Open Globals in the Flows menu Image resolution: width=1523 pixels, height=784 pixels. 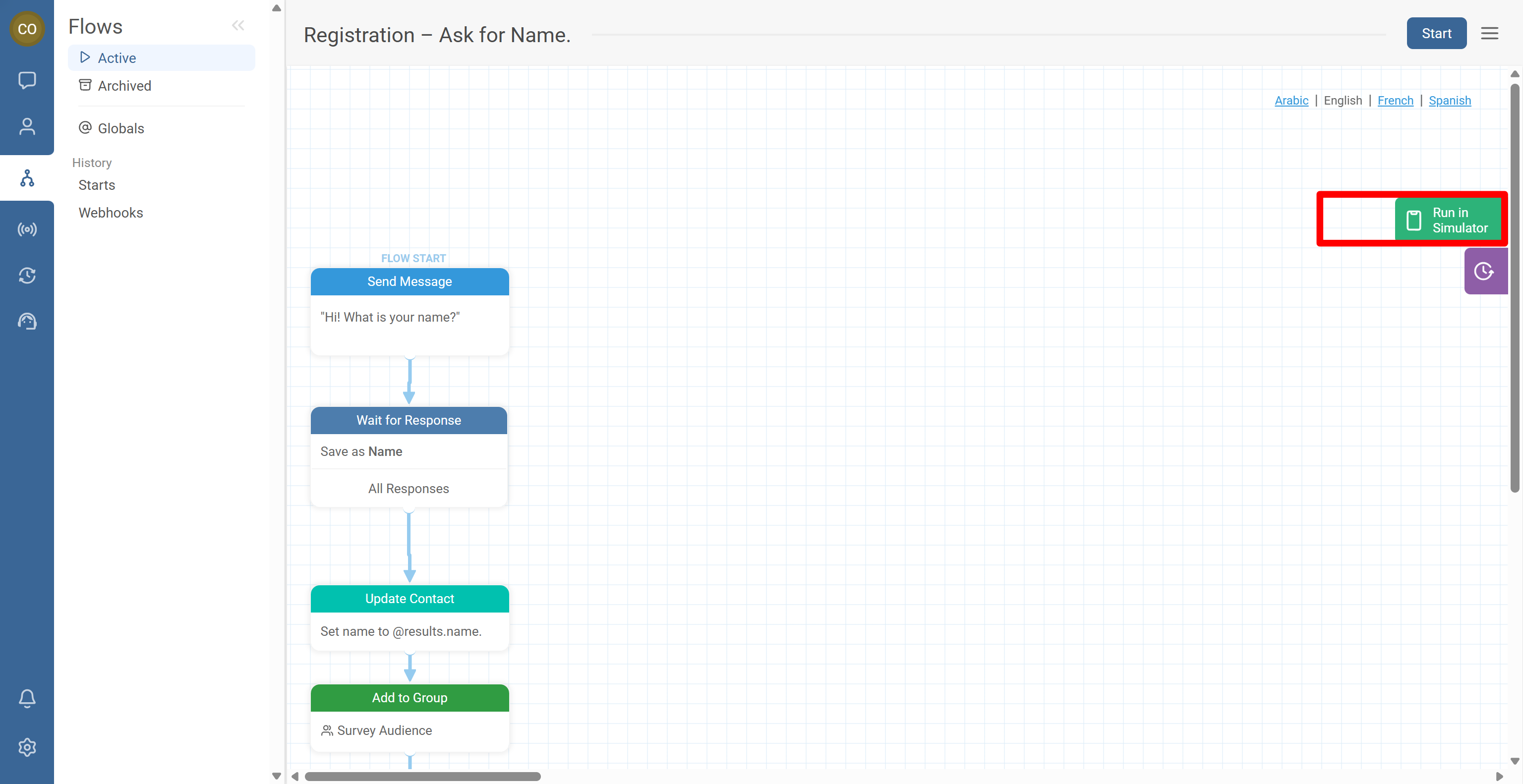click(x=120, y=128)
